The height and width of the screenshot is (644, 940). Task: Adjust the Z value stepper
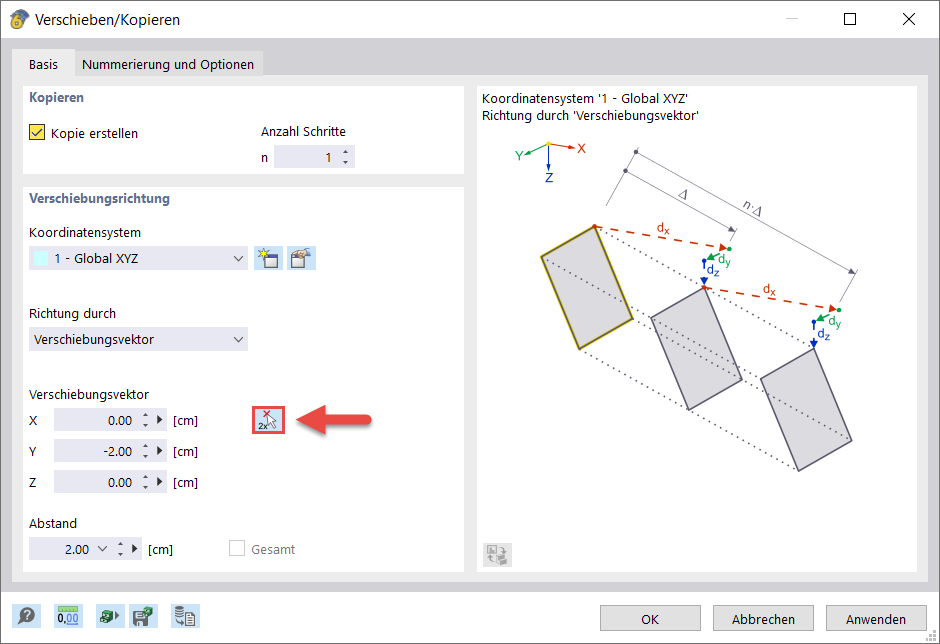146,482
